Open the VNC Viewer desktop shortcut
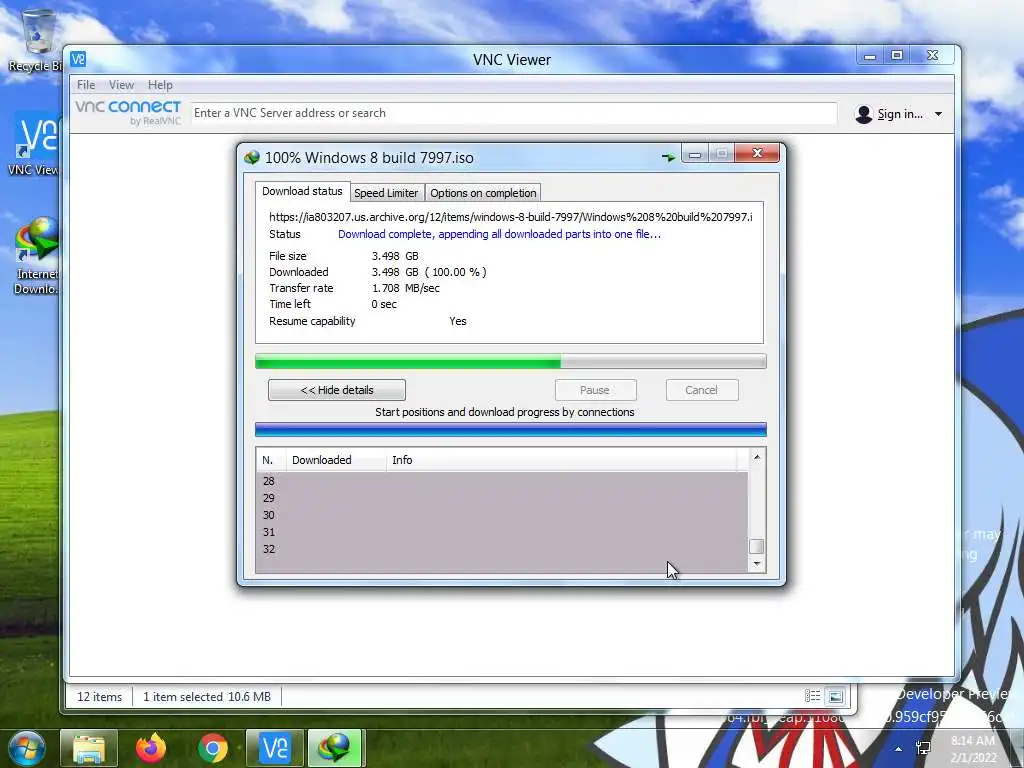Image resolution: width=1024 pixels, height=768 pixels. point(36,145)
